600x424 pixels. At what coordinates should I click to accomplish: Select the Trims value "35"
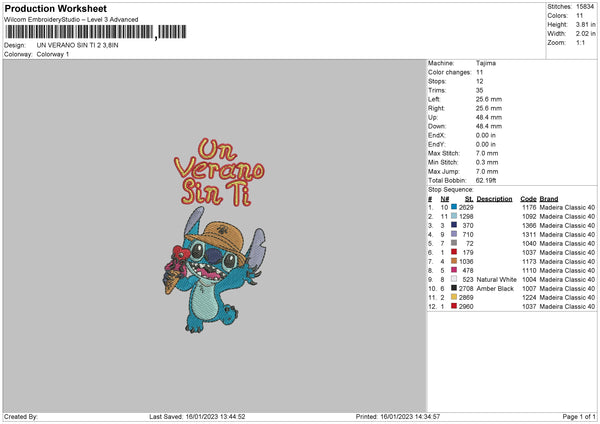tap(479, 90)
